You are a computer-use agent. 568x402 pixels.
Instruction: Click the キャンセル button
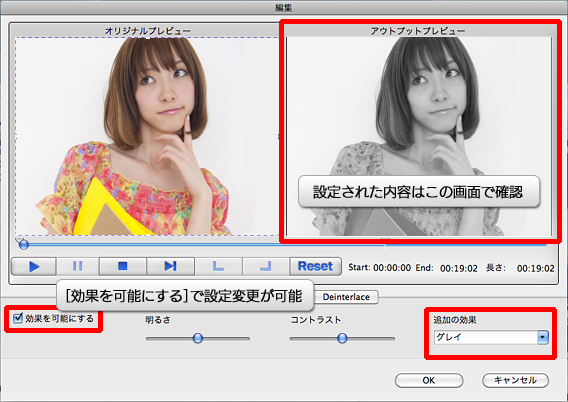[x=515, y=380]
